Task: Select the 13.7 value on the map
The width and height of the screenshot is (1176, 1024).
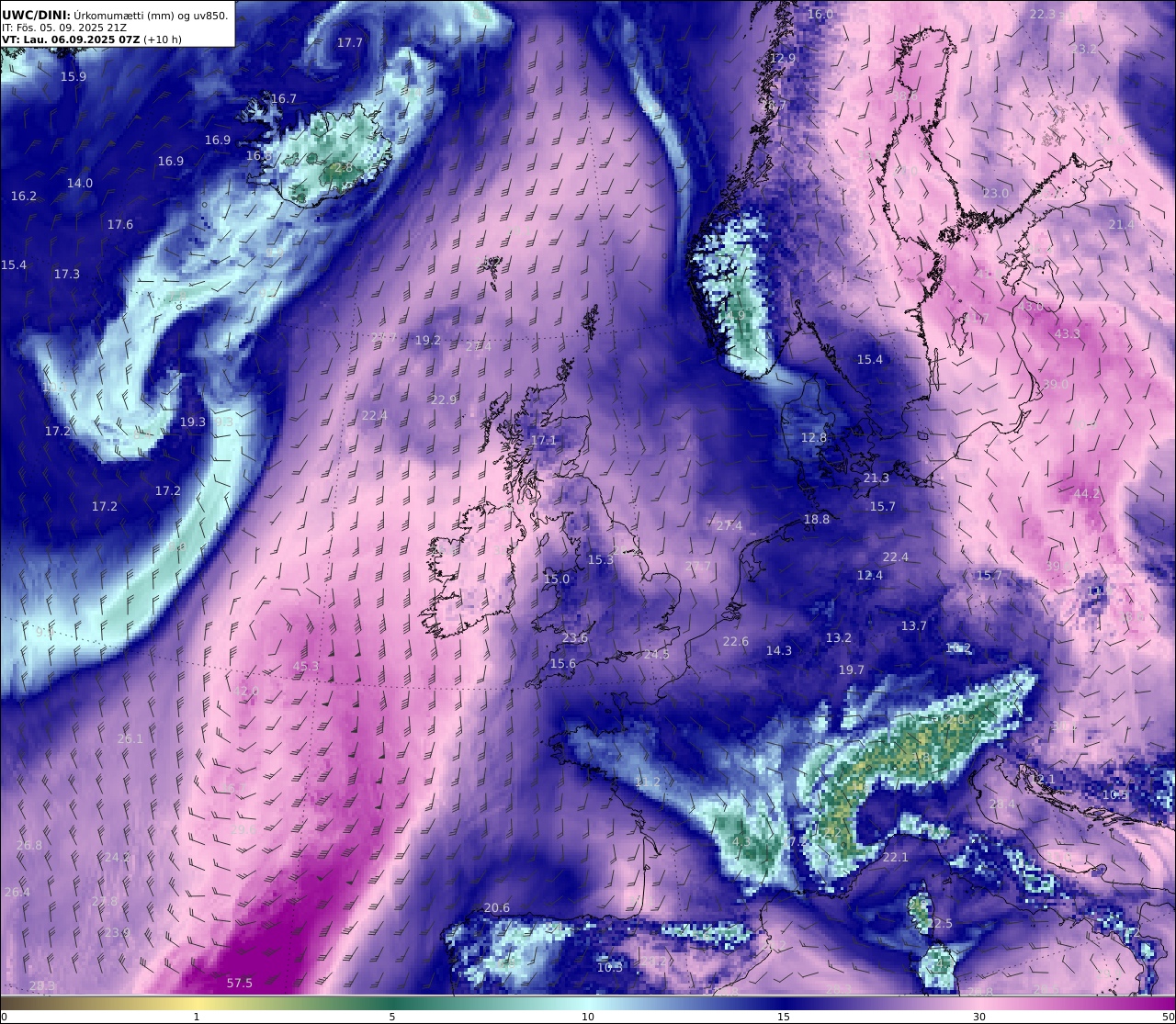Action: pyautogui.click(x=914, y=626)
